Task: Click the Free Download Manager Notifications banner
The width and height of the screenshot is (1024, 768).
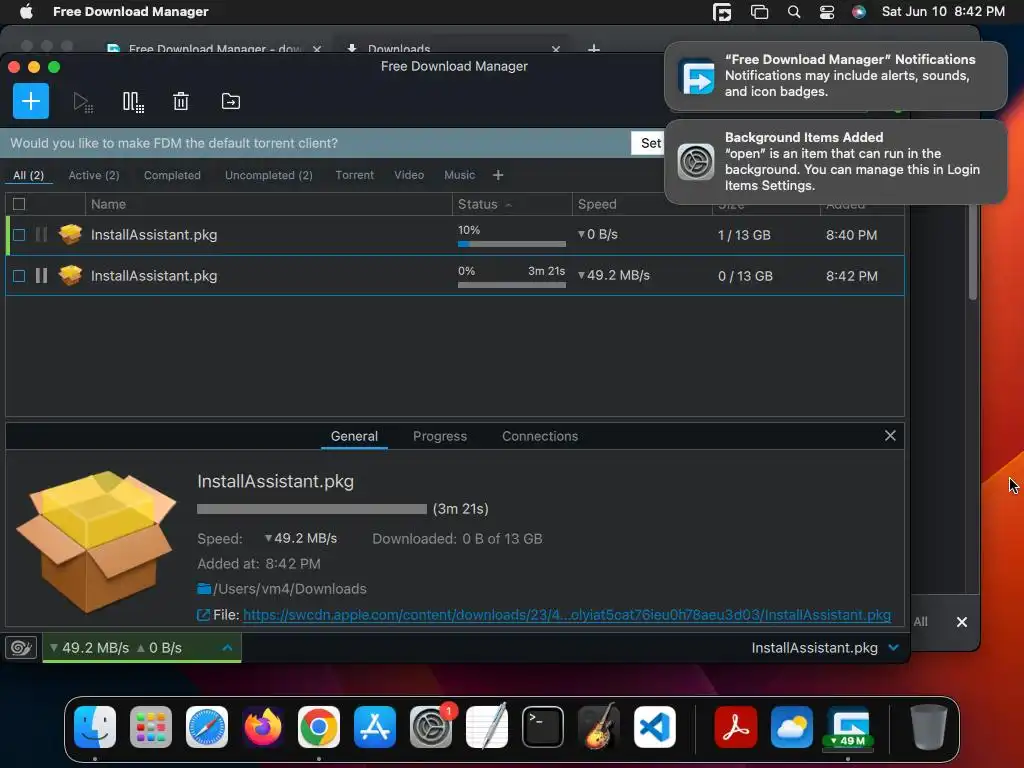Action: click(x=836, y=76)
